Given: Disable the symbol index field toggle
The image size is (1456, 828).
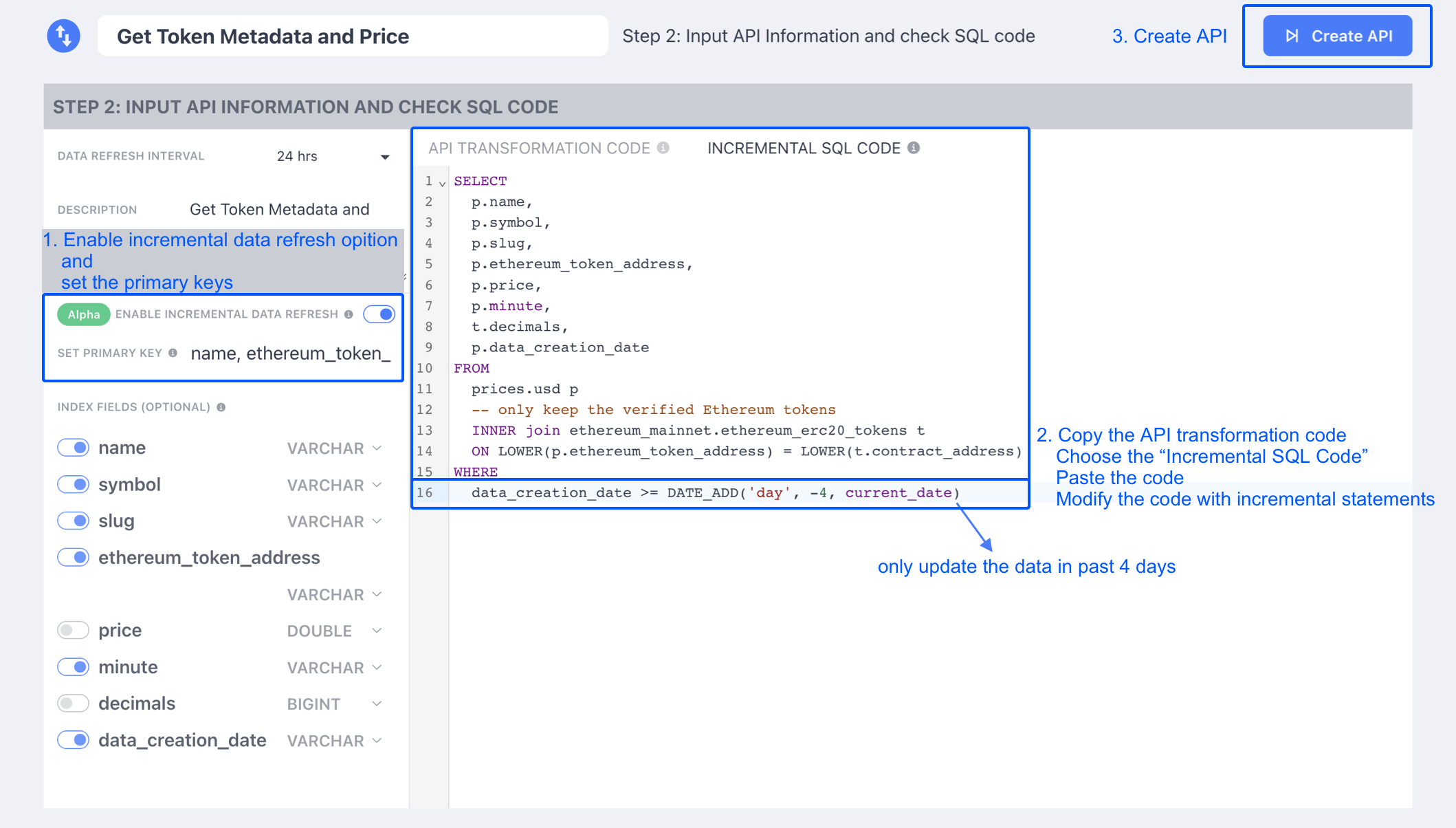Looking at the screenshot, I should (73, 484).
